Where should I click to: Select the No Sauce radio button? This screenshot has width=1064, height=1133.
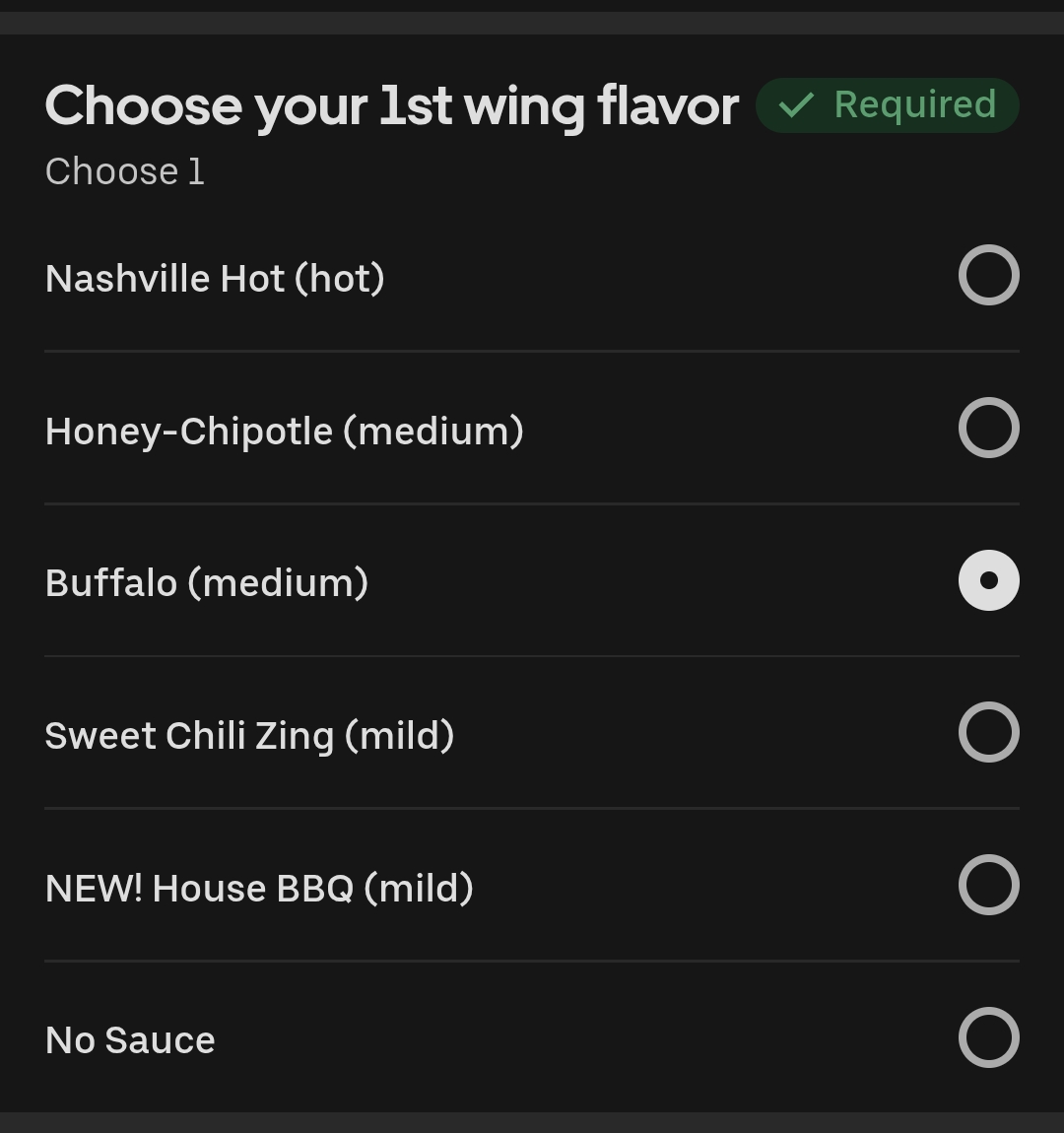coord(988,1037)
